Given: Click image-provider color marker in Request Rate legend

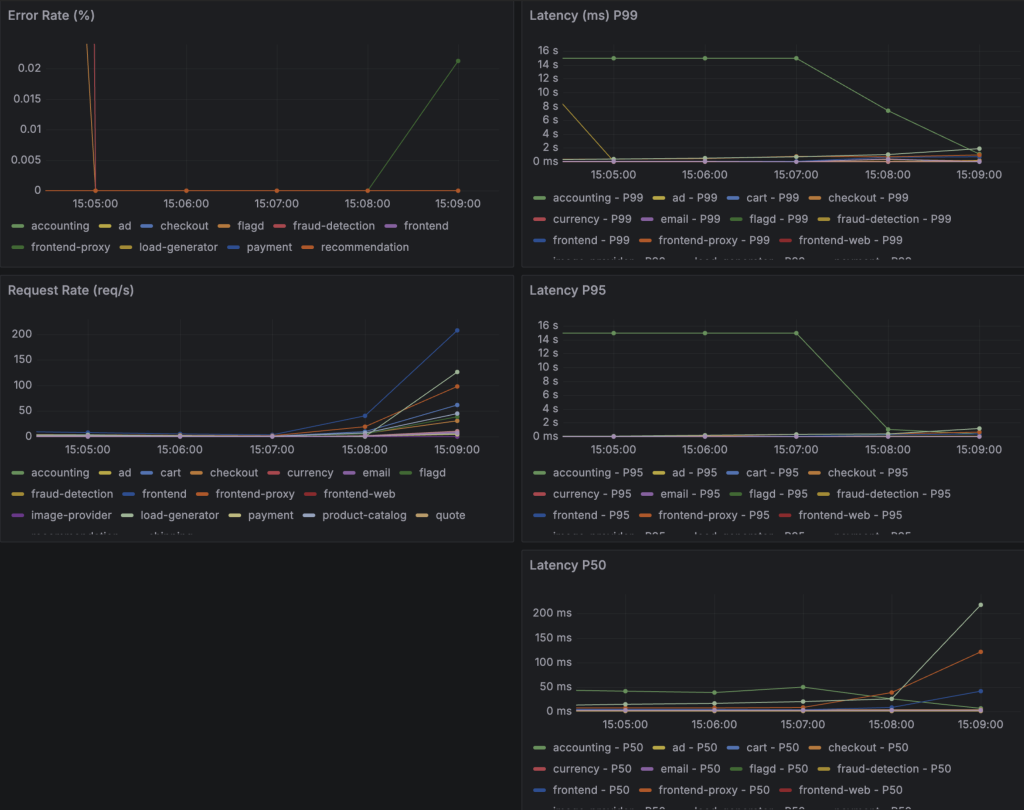Looking at the screenshot, I should (17, 515).
